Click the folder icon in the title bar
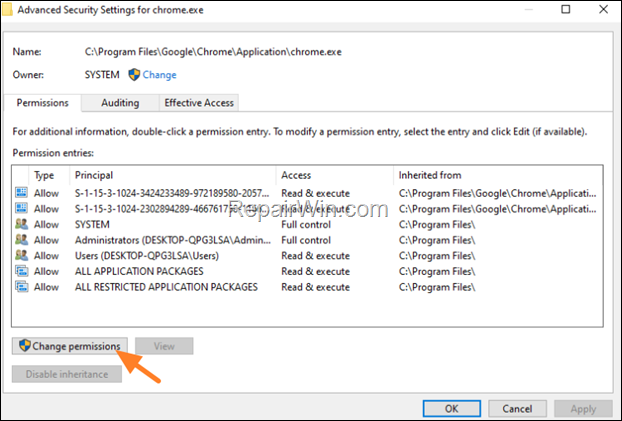 click(7, 9)
